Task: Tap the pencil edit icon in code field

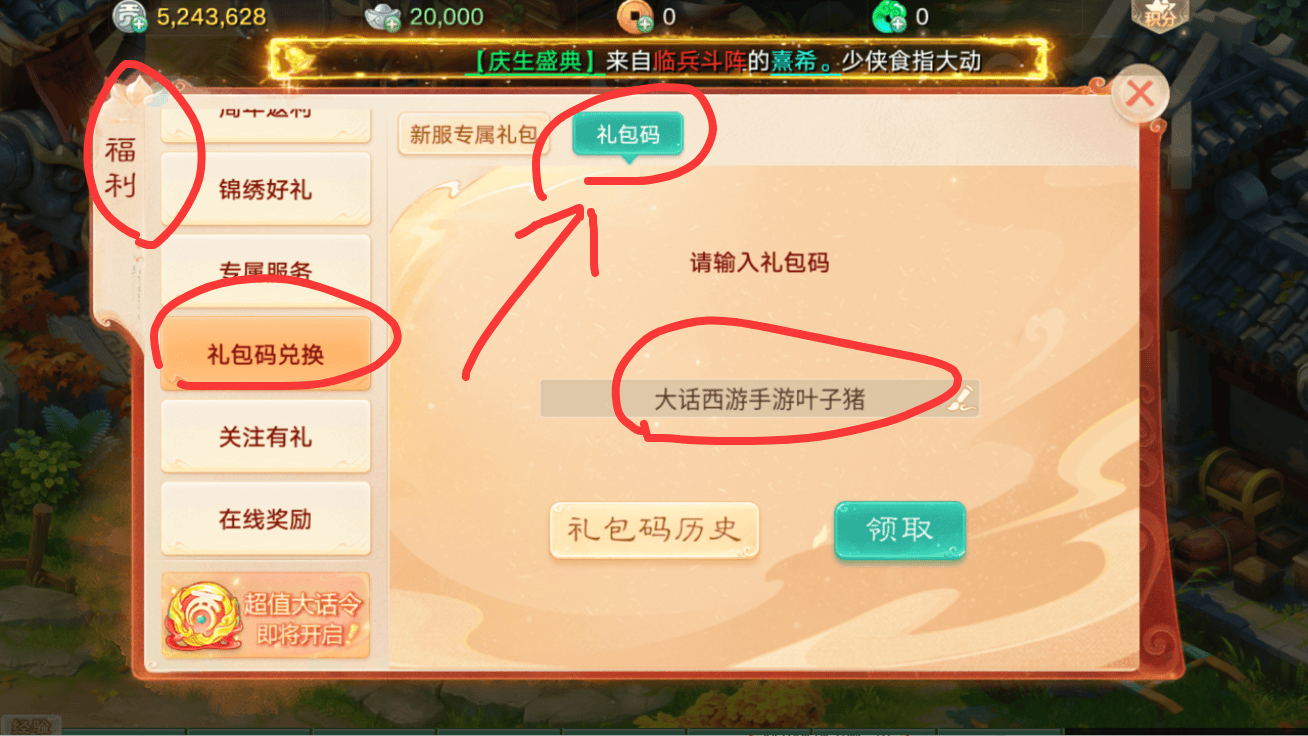Action: tap(960, 398)
